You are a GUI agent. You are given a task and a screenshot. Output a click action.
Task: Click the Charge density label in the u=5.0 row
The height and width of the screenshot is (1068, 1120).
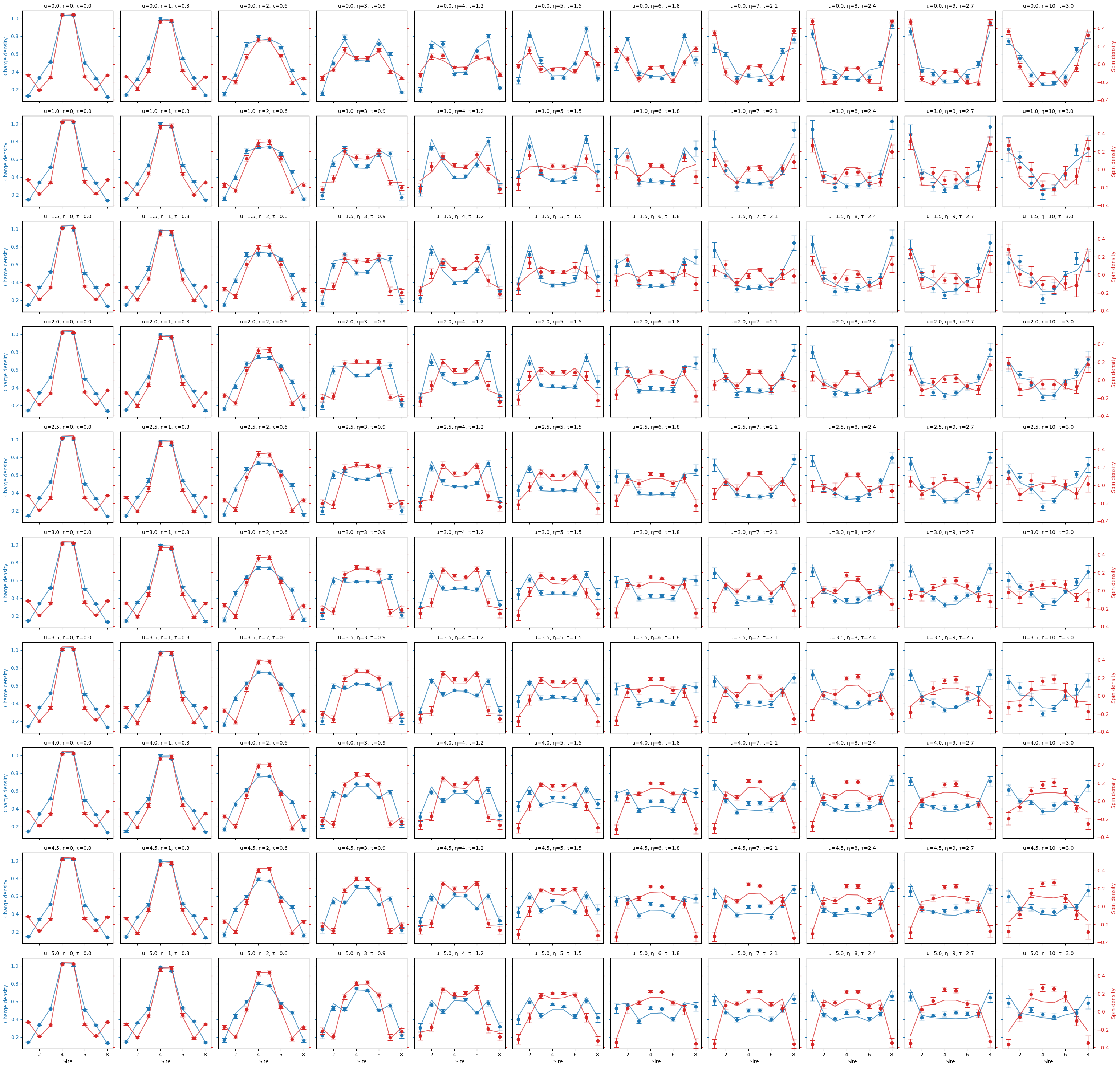point(6,1003)
